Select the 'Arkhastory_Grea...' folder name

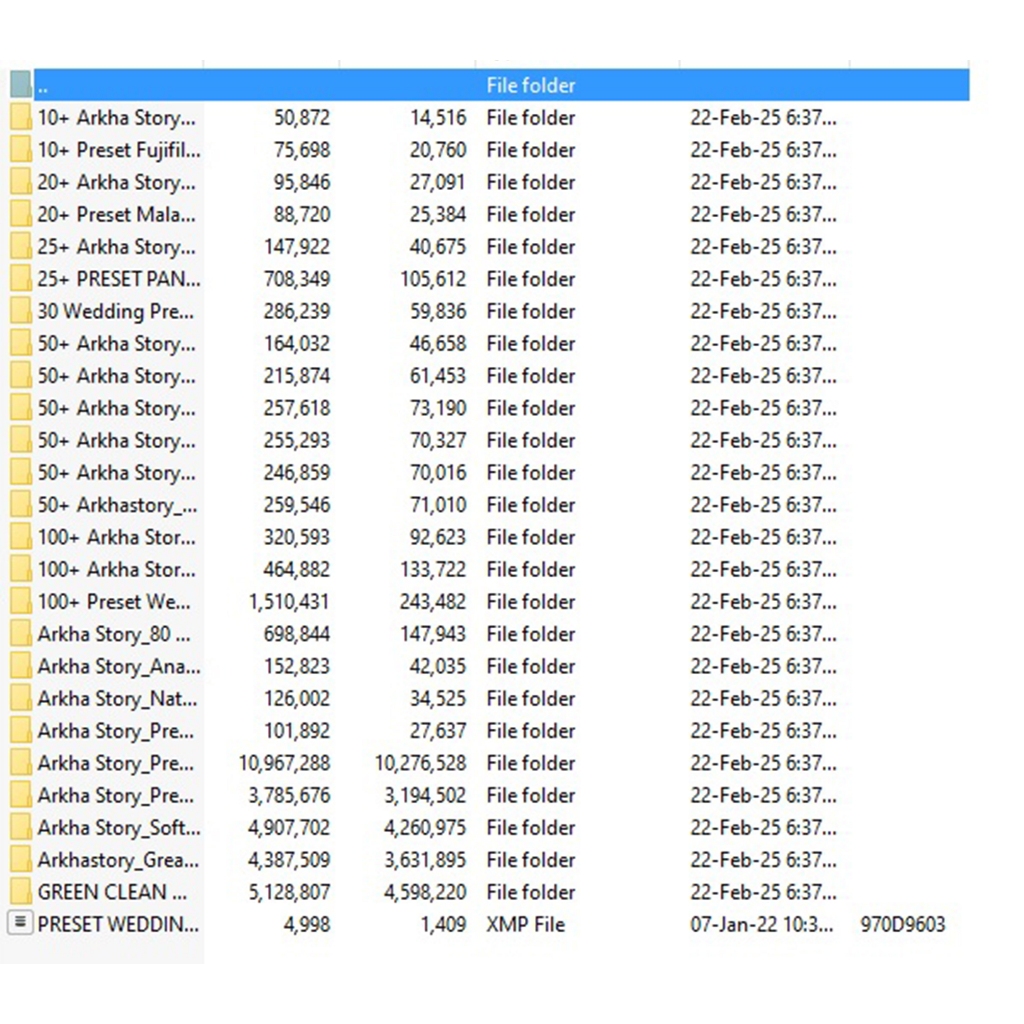click(x=118, y=860)
